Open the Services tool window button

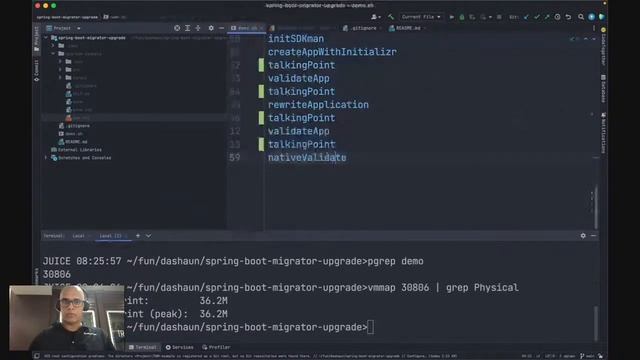[180, 347]
